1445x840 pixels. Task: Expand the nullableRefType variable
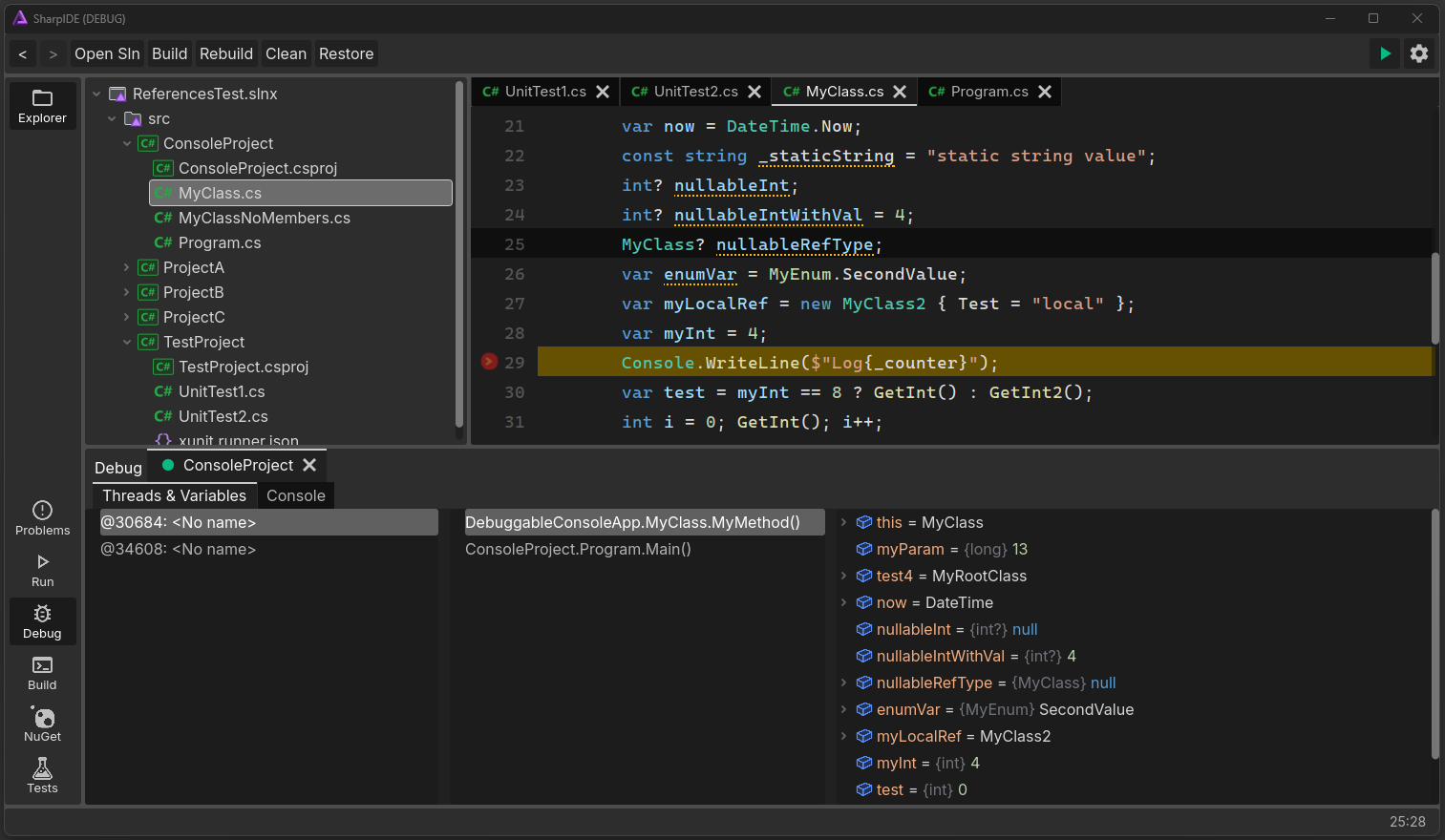(x=844, y=682)
